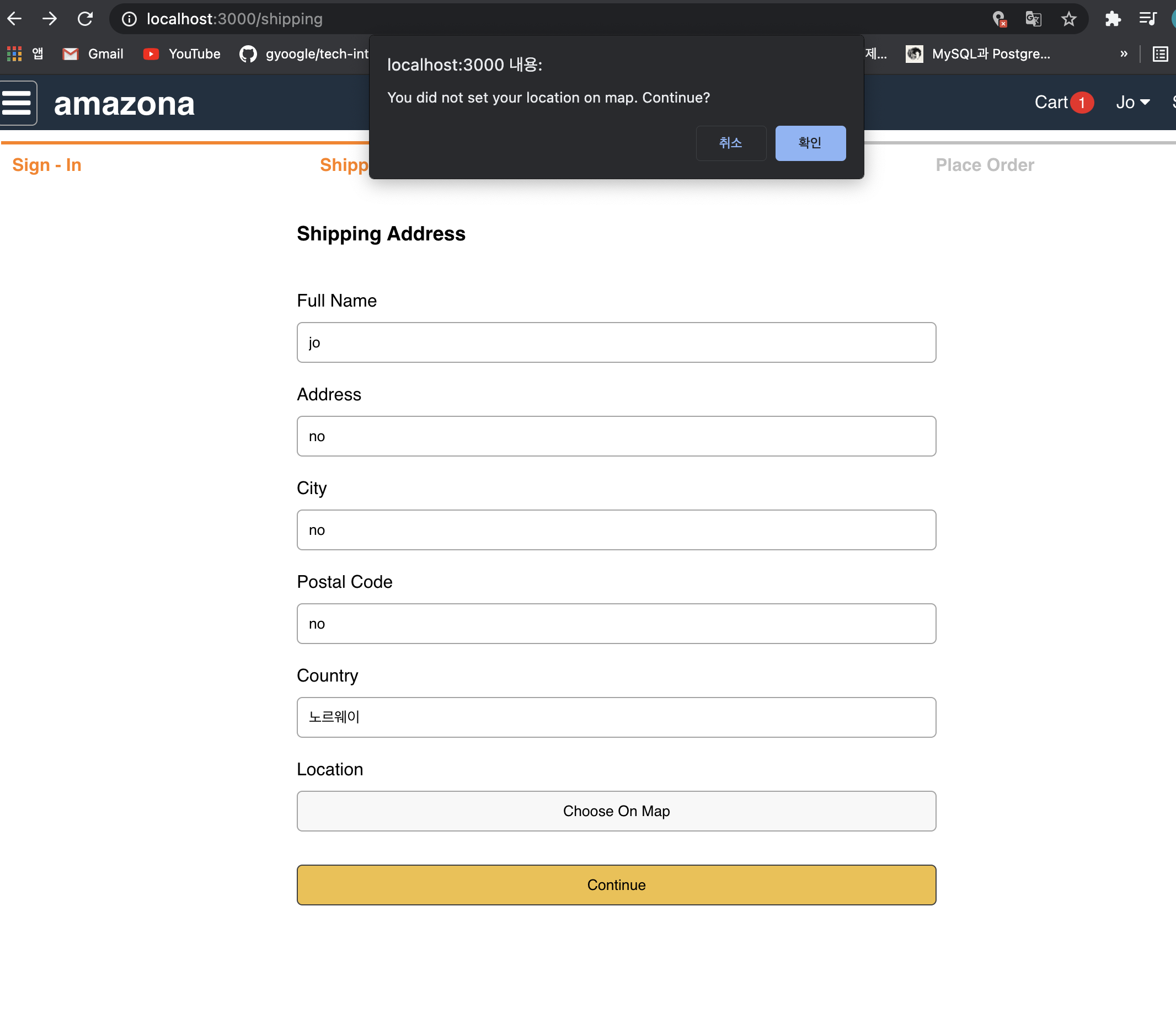
Task: Click the browser back arrow
Action: click(15, 19)
